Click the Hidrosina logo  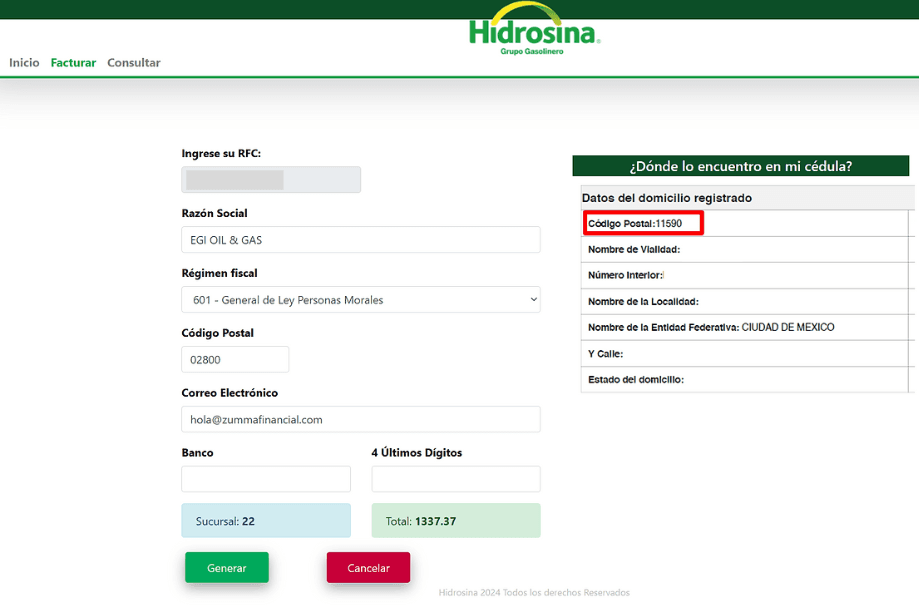[x=535, y=29]
